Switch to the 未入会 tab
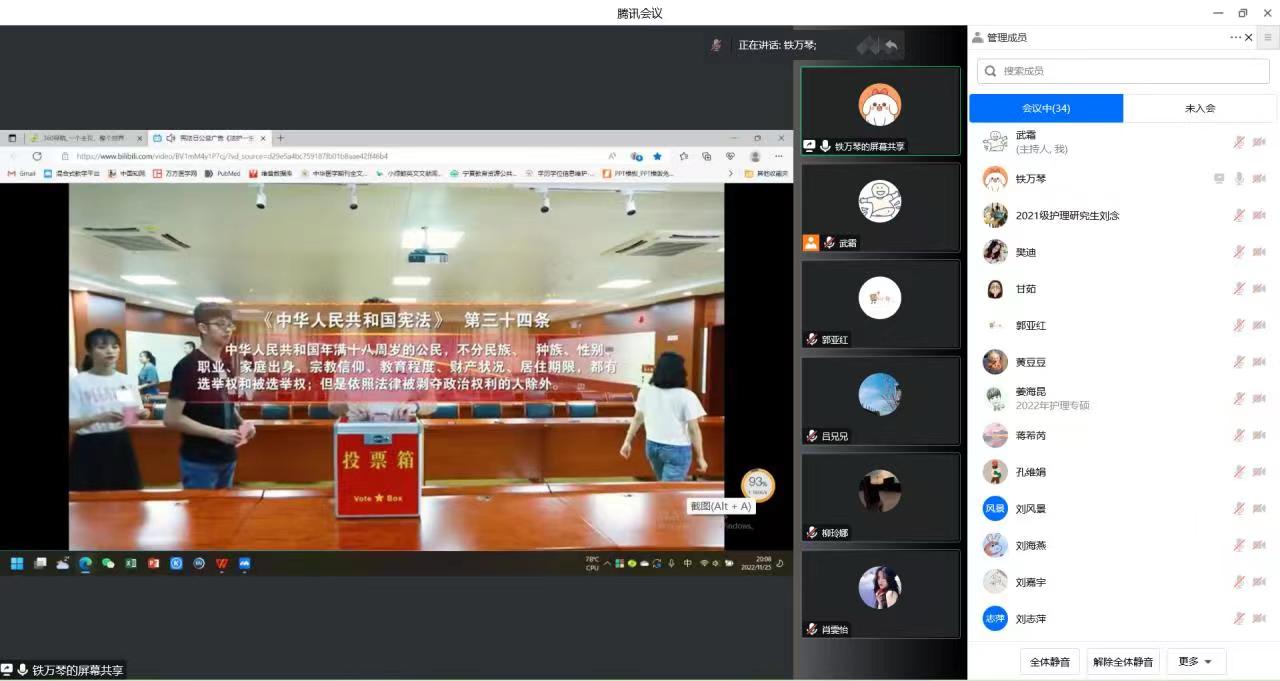The height and width of the screenshot is (681, 1280). [1199, 108]
